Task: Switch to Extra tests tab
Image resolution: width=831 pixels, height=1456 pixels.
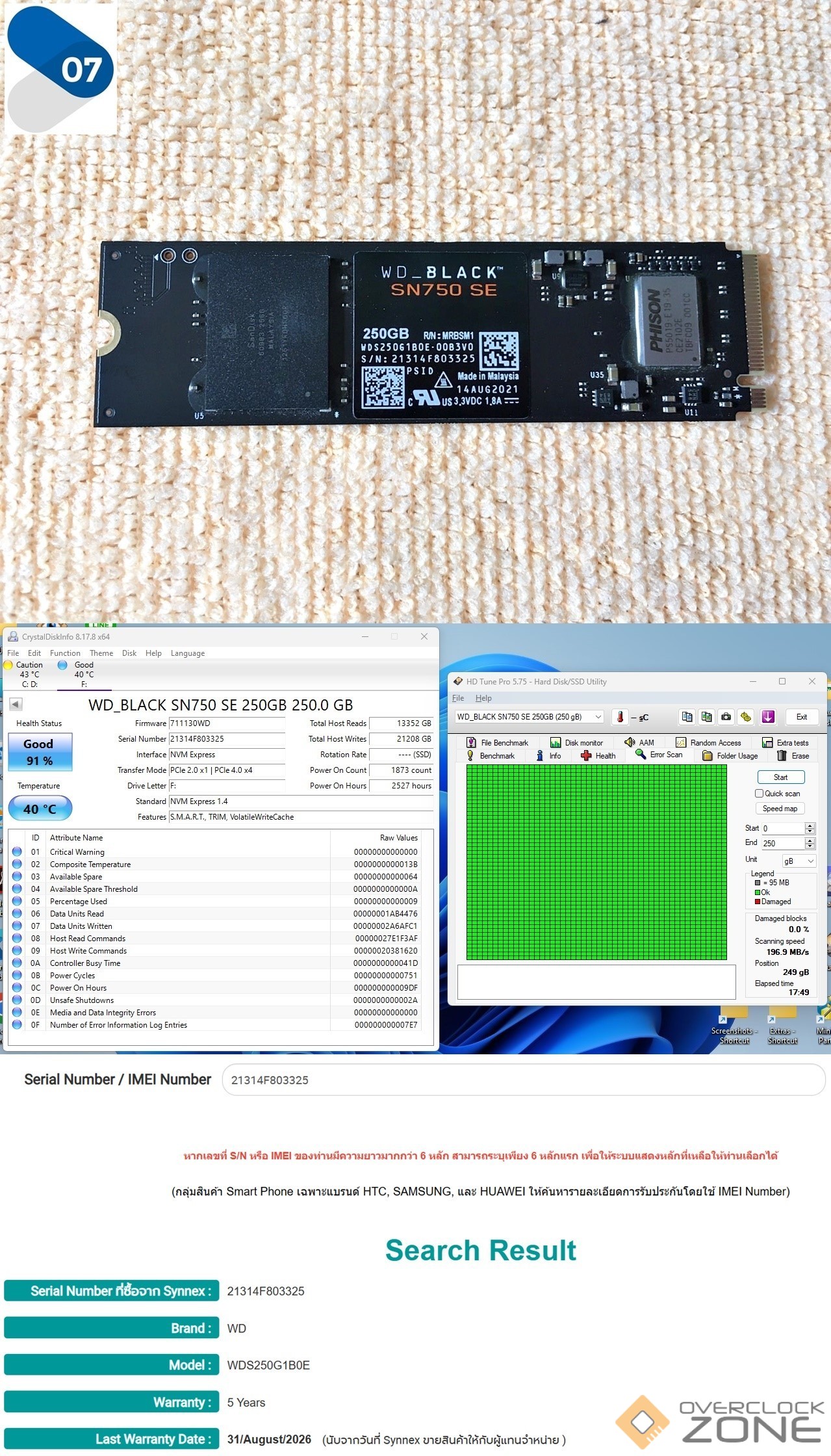Action: 786,742
